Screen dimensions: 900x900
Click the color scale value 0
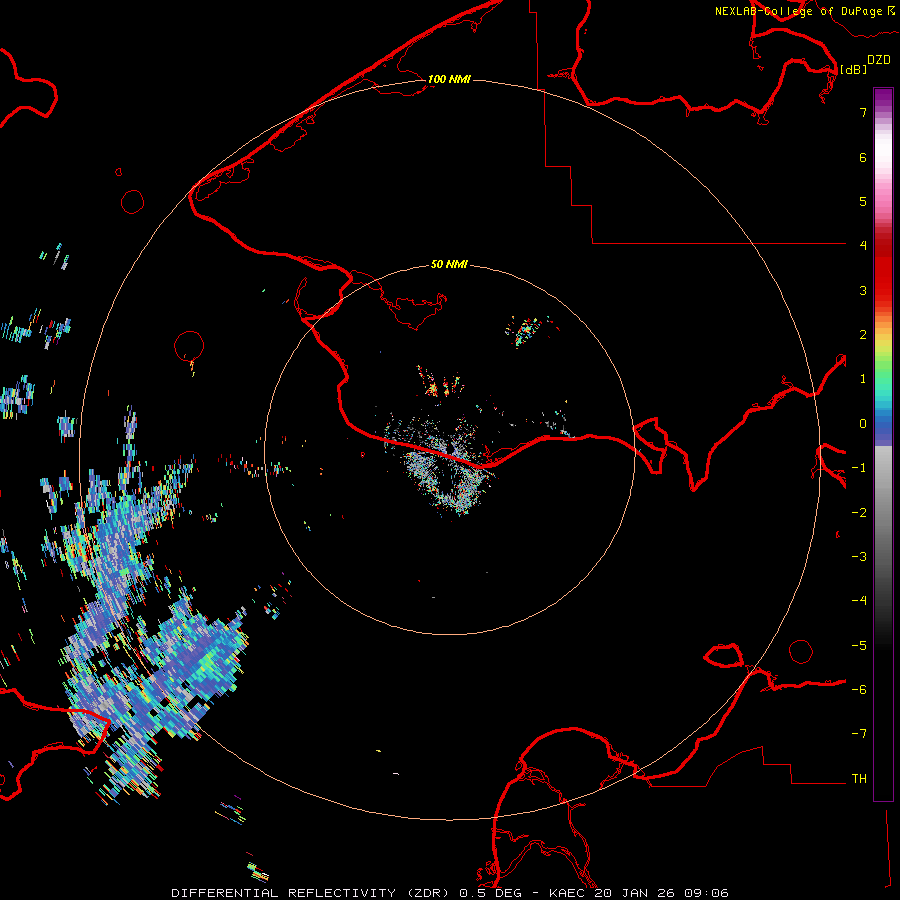coord(863,424)
